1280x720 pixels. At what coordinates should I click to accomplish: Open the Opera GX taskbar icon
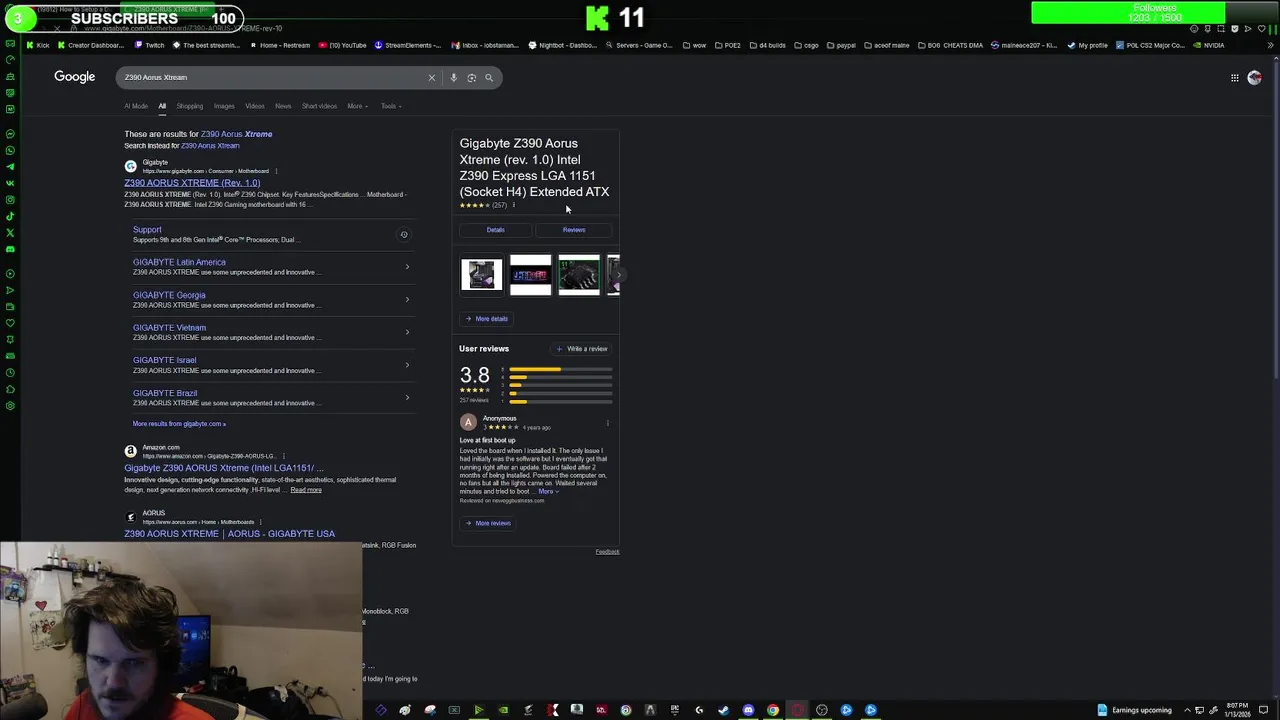(797, 710)
